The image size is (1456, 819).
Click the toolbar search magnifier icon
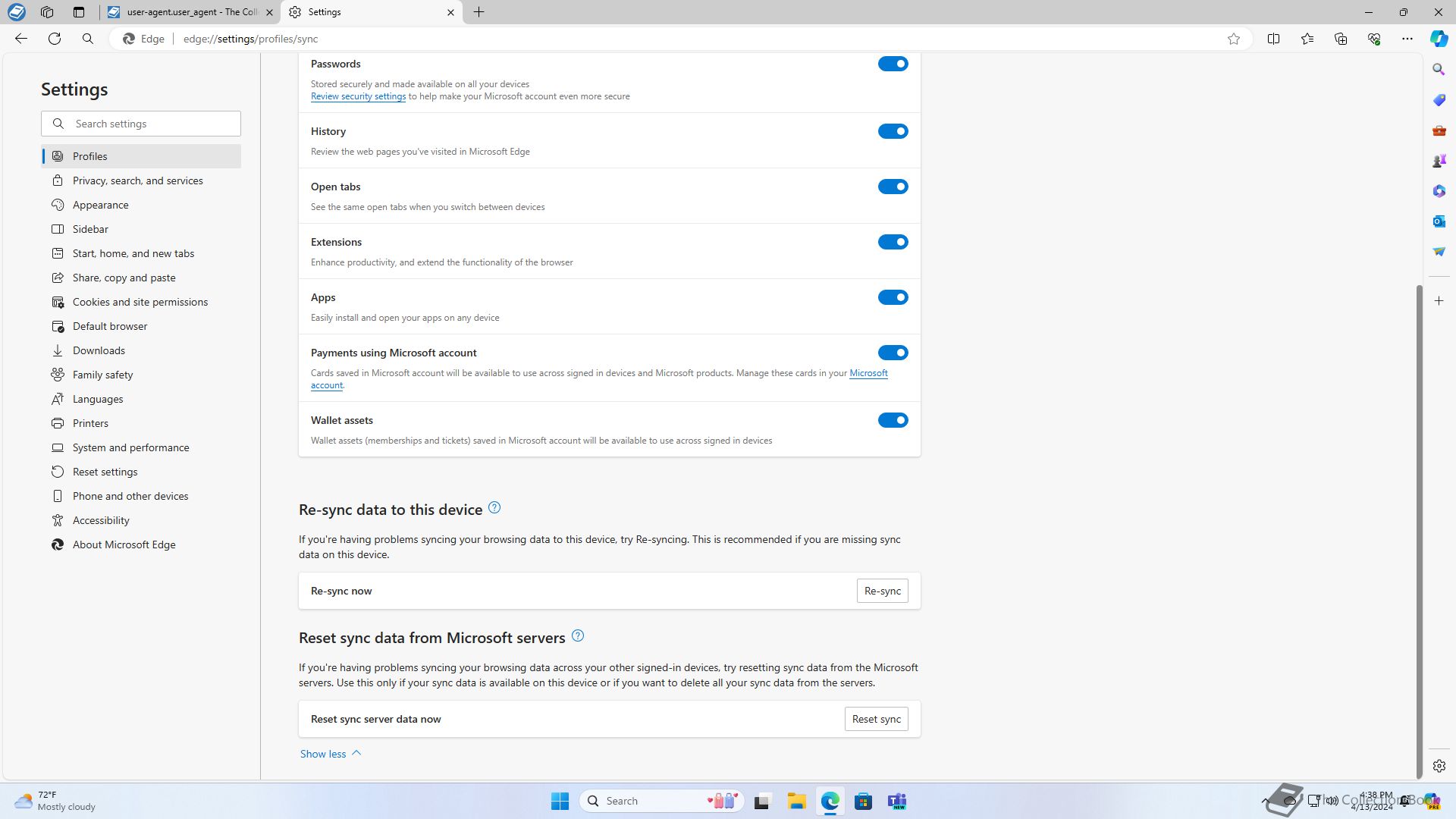88,39
